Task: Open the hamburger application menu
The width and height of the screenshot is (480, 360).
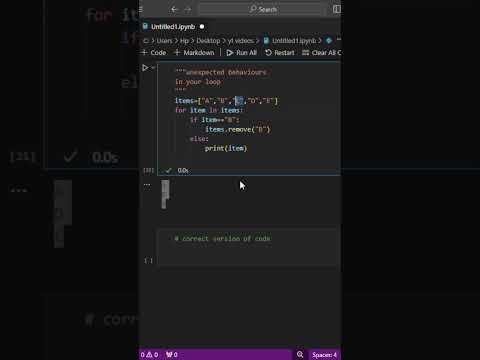Action: (141, 9)
